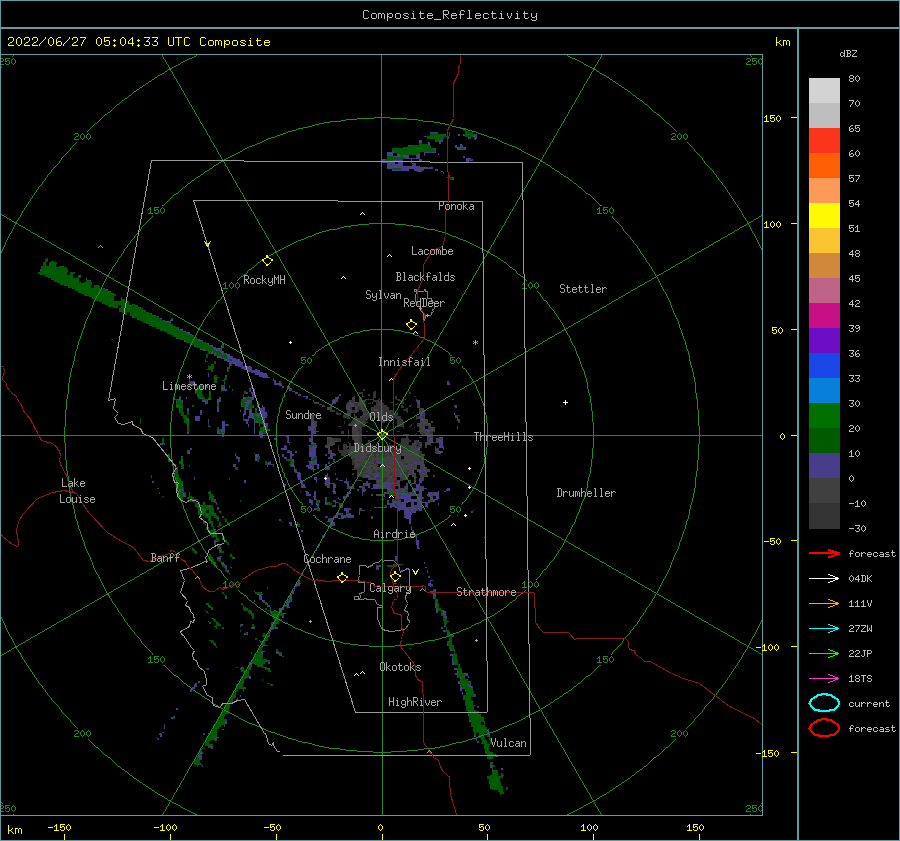Click the asterisk marker above Limestone
Viewport: 900px width, 841px height.
[x=189, y=377]
